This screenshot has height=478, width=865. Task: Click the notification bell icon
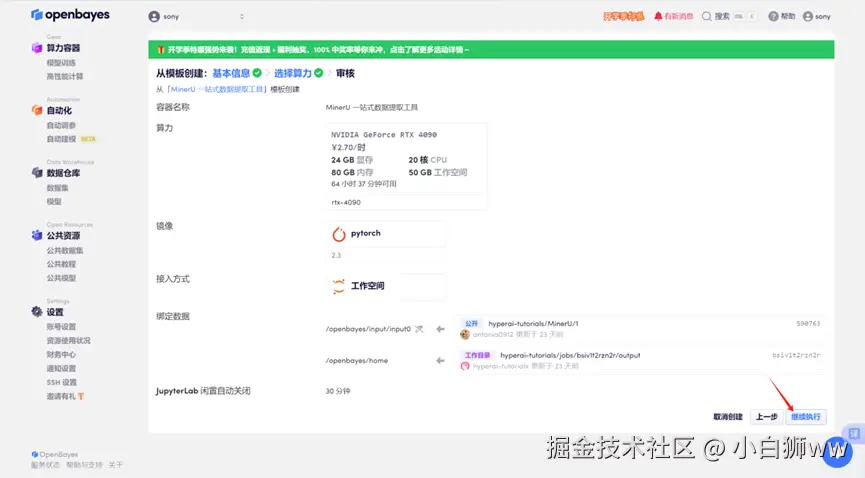coord(658,17)
